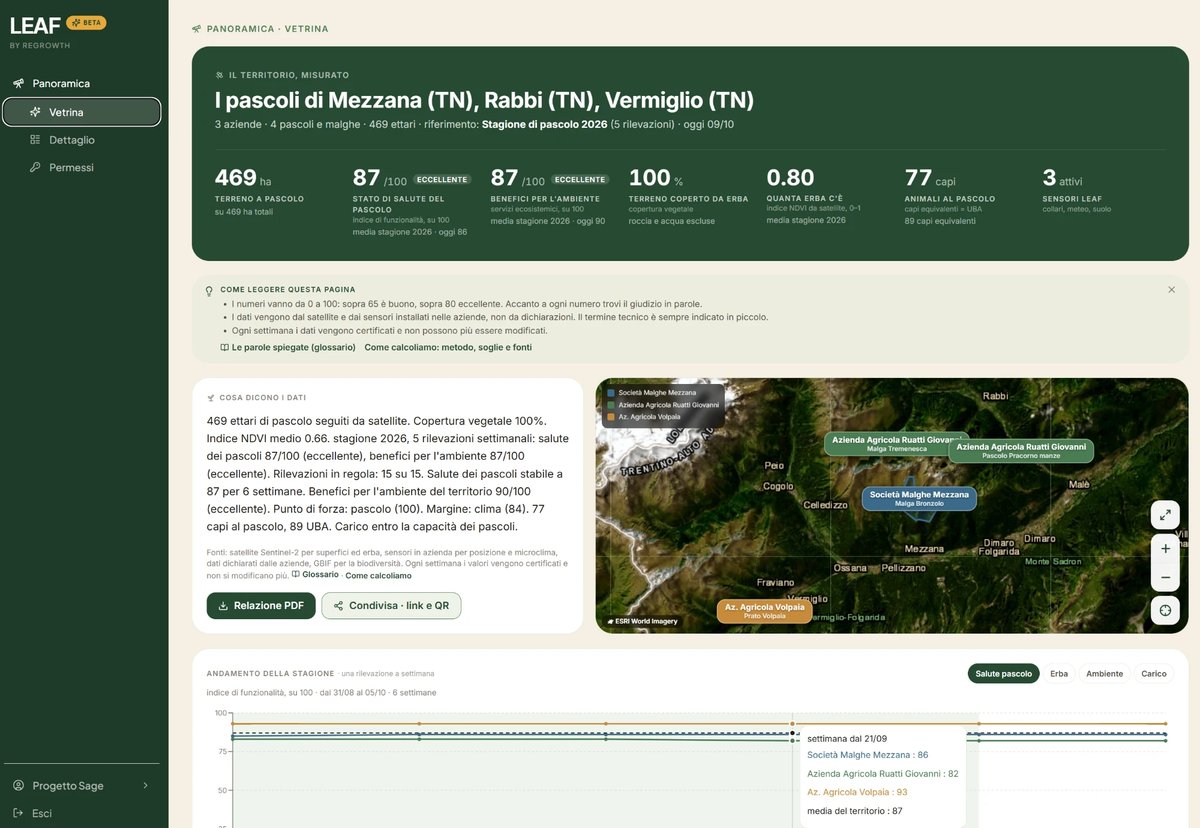Click the download icon in Relazione PDF

pos(222,605)
